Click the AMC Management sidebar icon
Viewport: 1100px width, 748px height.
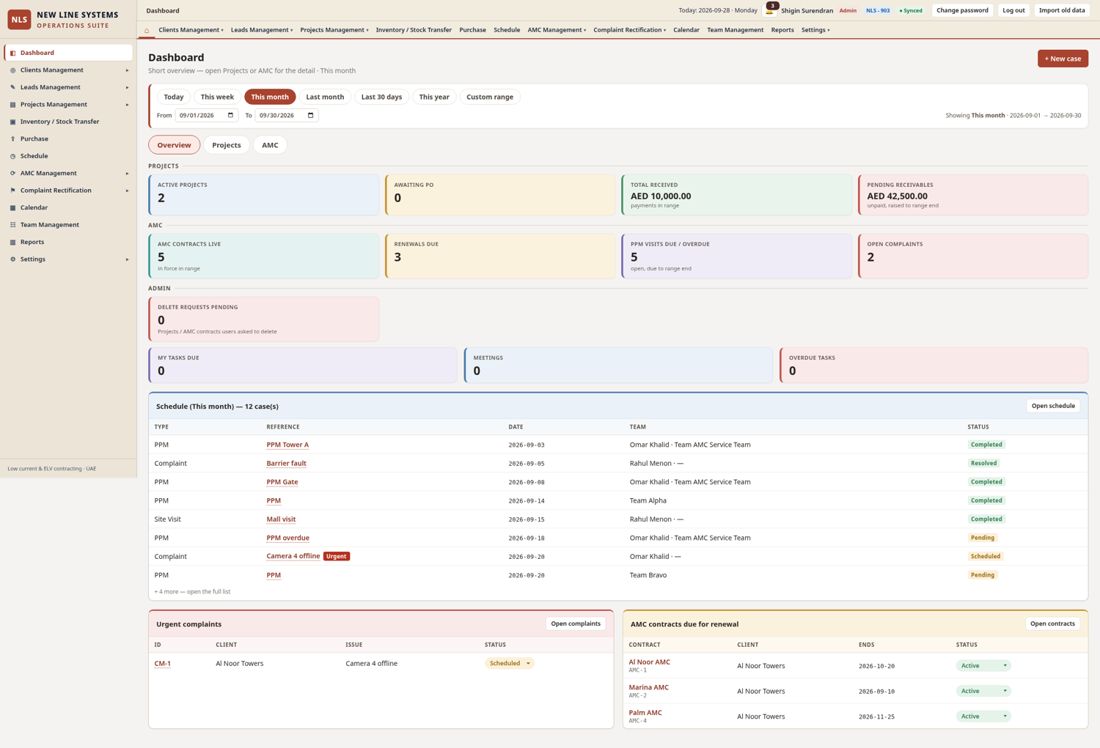pos(13,173)
